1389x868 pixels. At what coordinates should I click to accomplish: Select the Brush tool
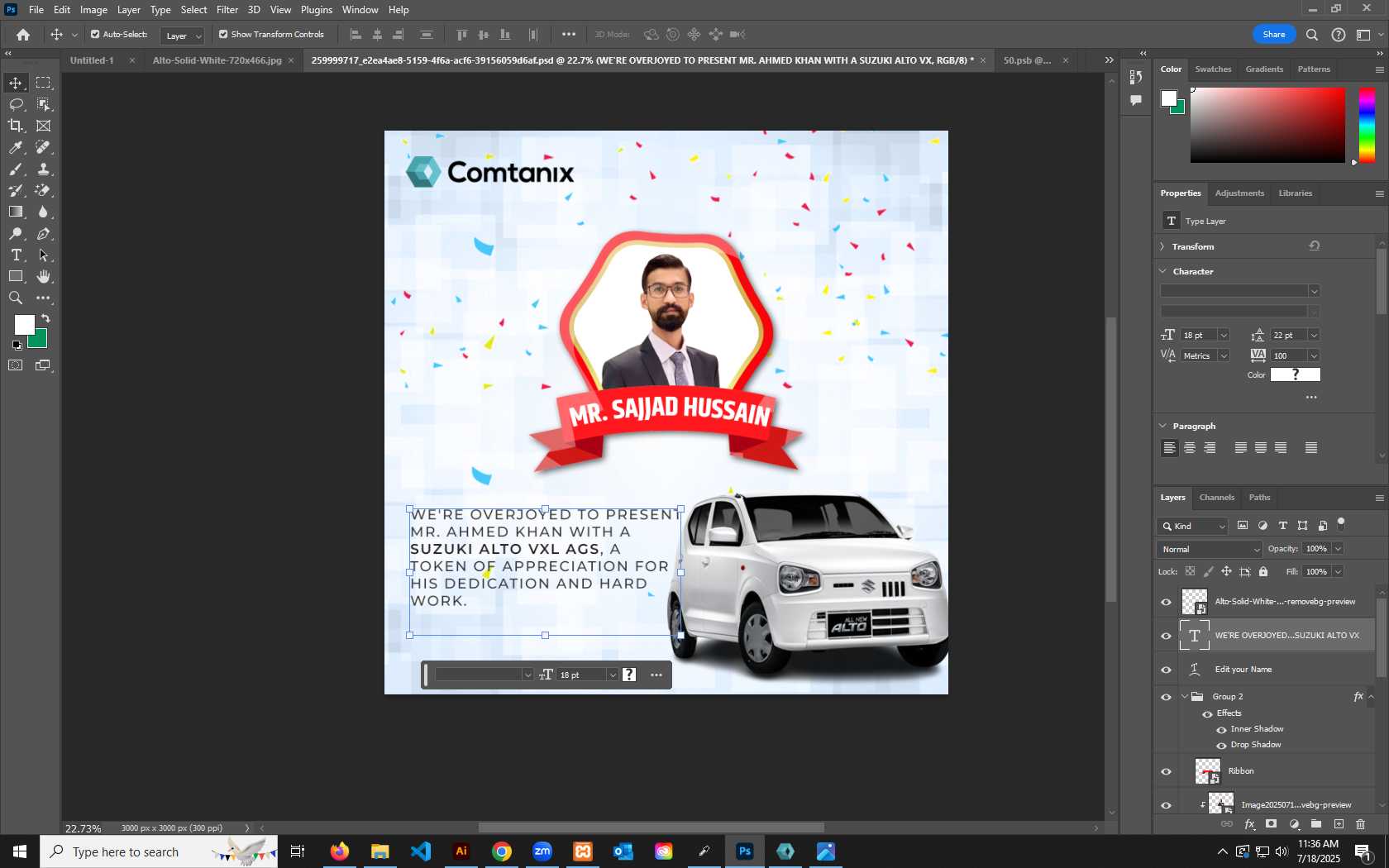[x=16, y=169]
